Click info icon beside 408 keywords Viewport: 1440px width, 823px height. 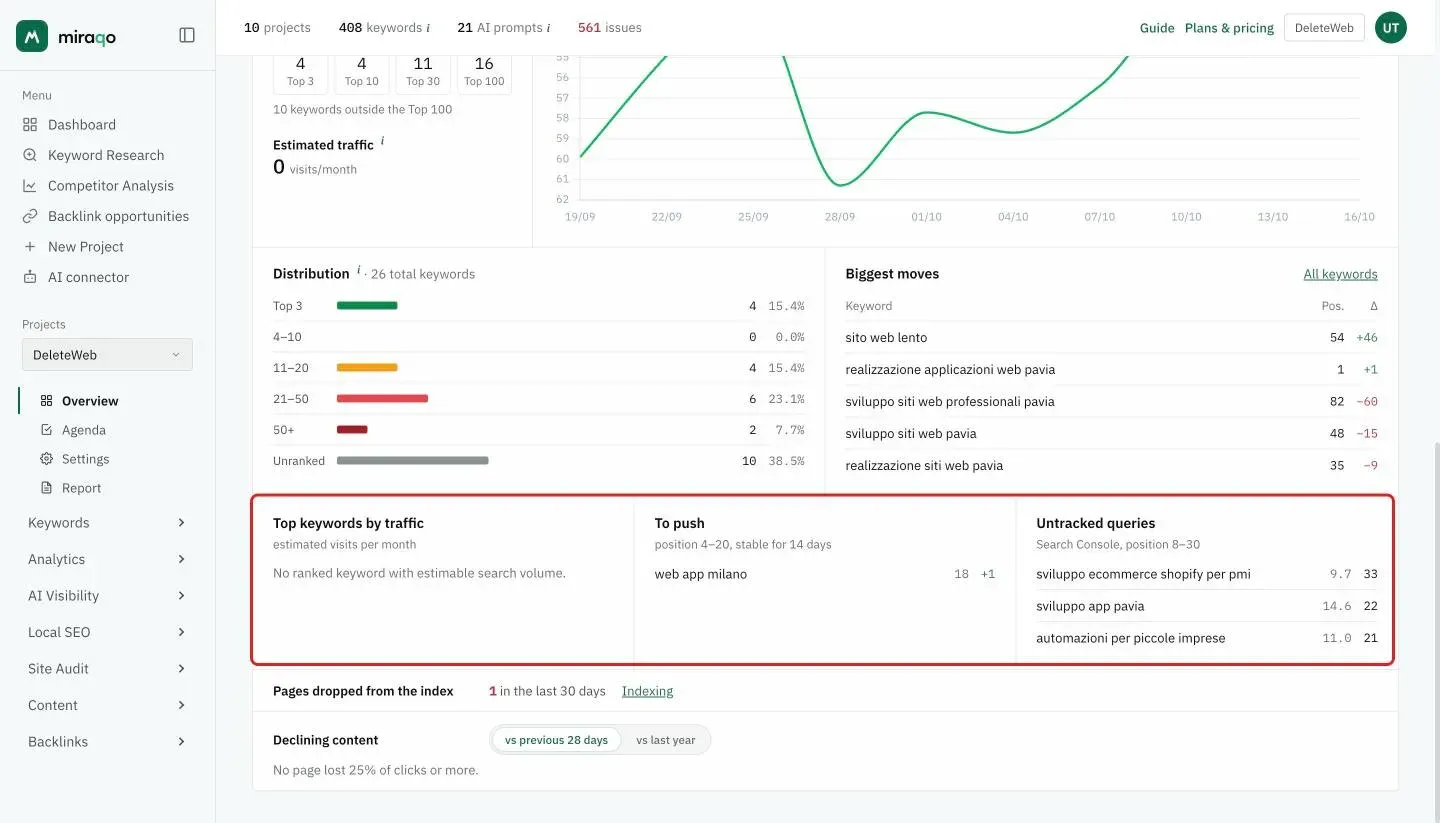tap(428, 28)
